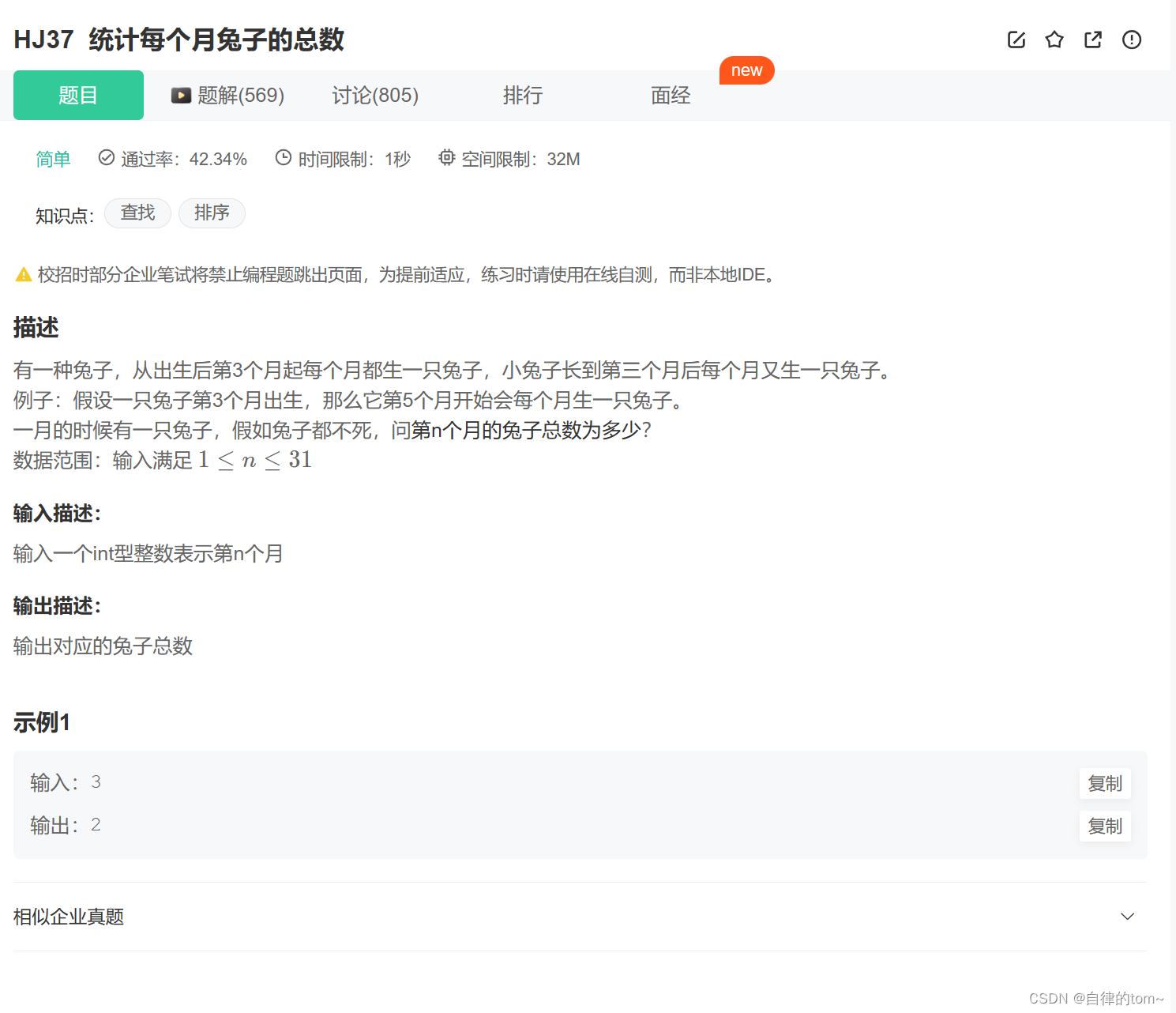The height and width of the screenshot is (1013, 1176).
Task: Click the 输入描述 heading
Action: tap(58, 514)
